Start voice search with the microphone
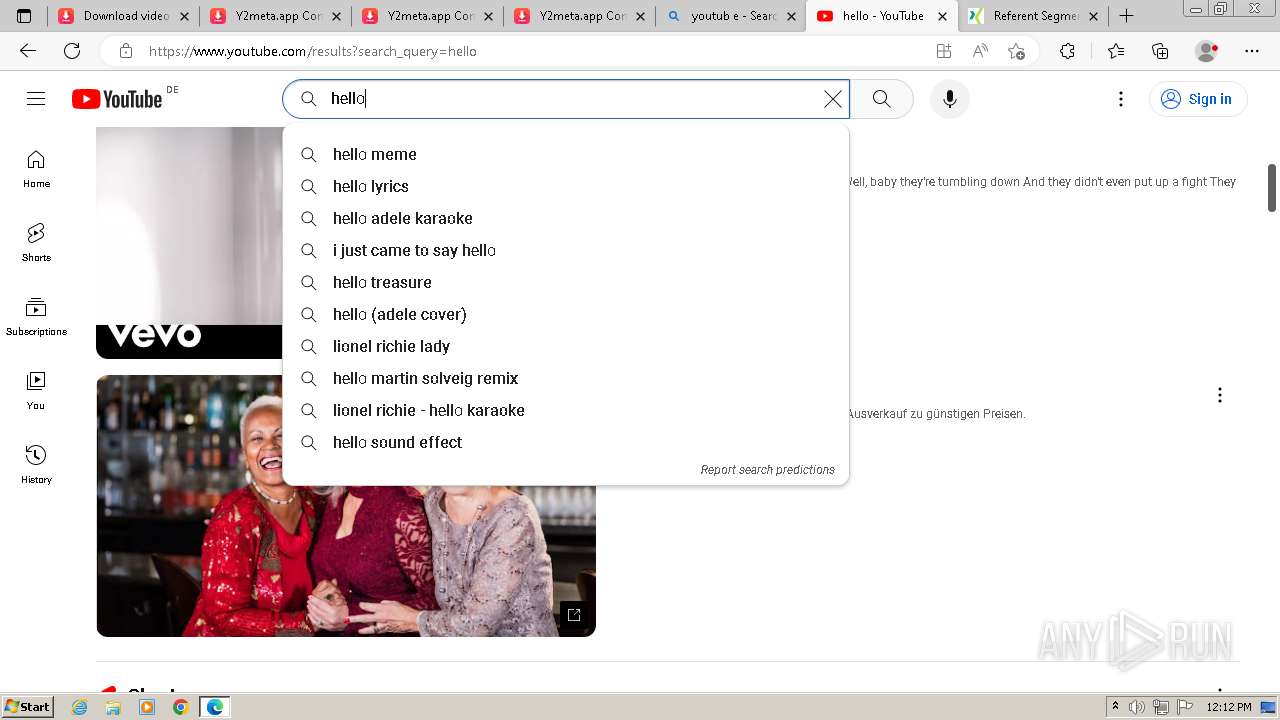1280x720 pixels. coord(950,98)
